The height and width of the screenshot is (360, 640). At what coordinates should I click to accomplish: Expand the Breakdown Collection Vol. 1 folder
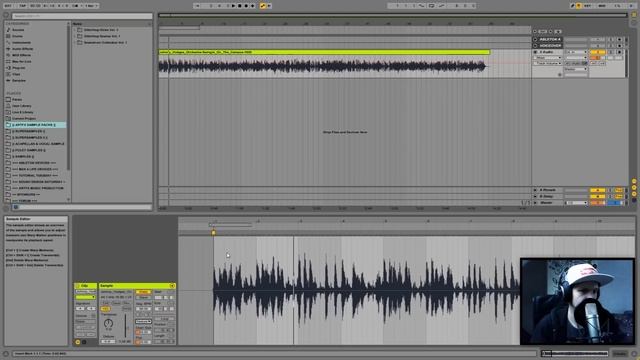click(75, 42)
